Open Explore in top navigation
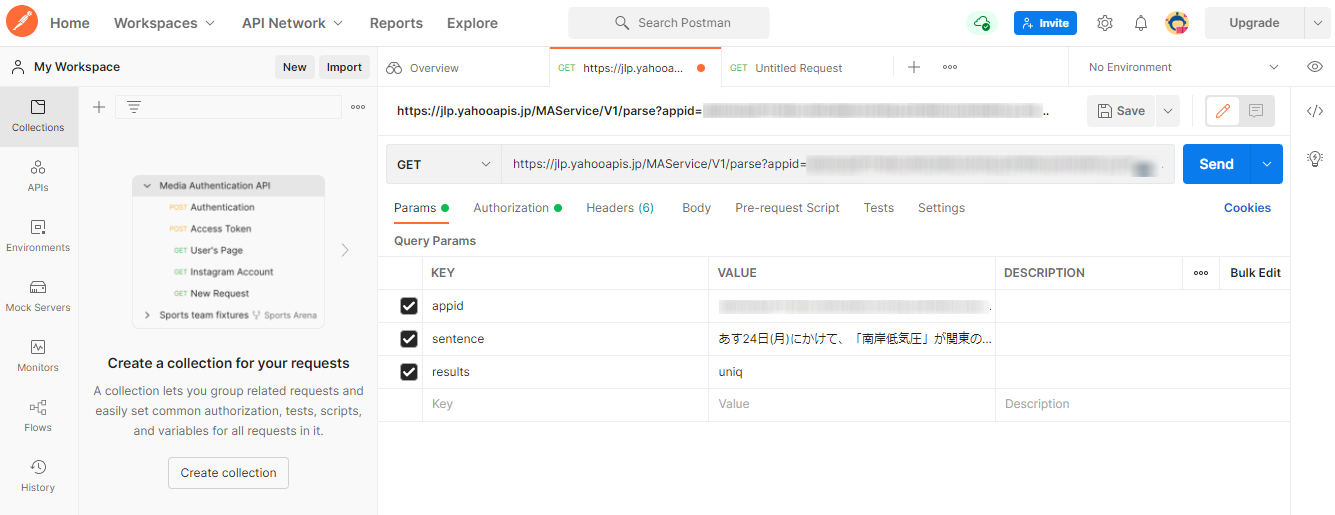This screenshot has height=515, width=1335. (x=472, y=23)
